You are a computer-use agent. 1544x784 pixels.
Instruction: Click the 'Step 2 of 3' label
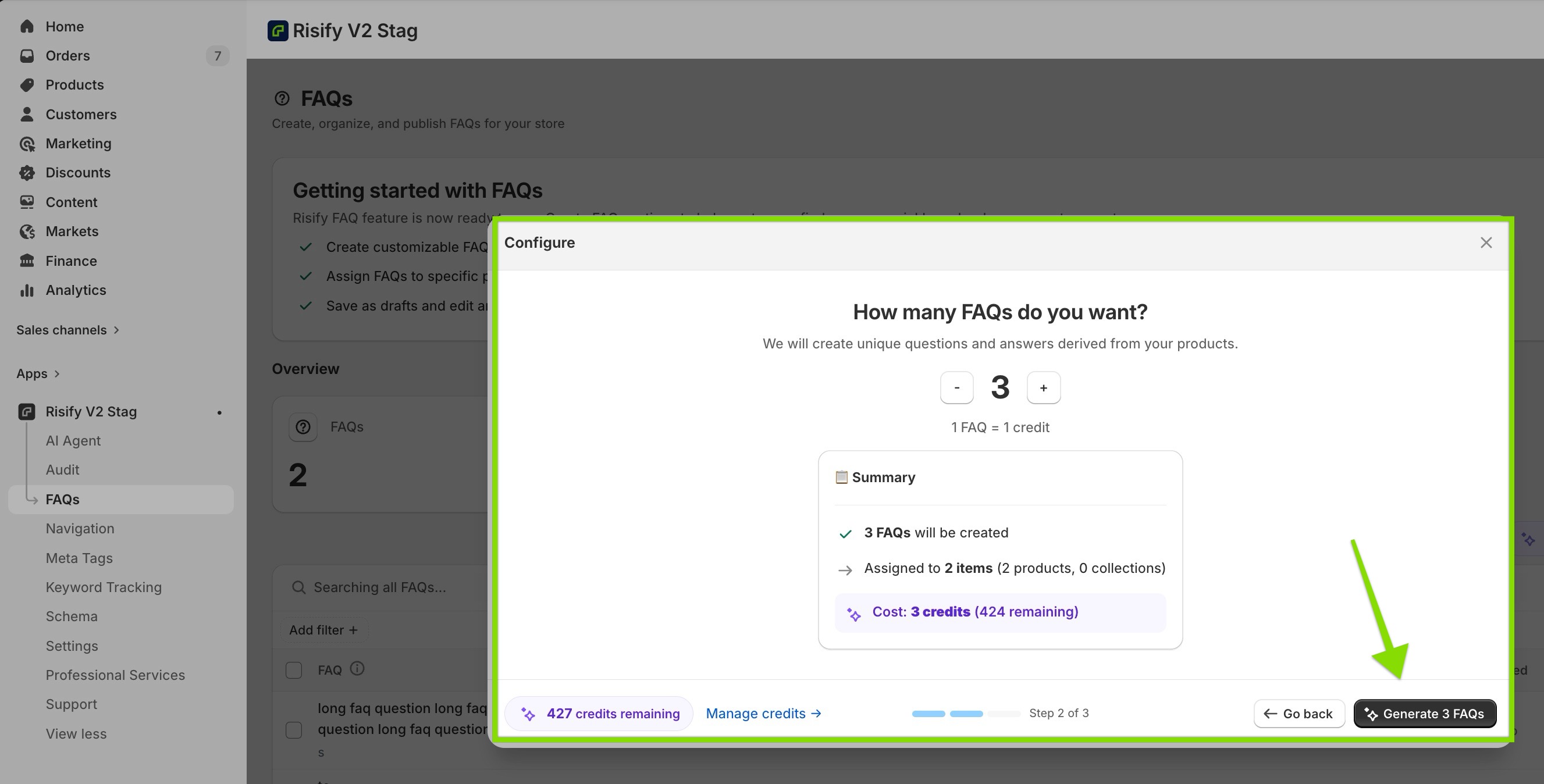[x=1058, y=713]
